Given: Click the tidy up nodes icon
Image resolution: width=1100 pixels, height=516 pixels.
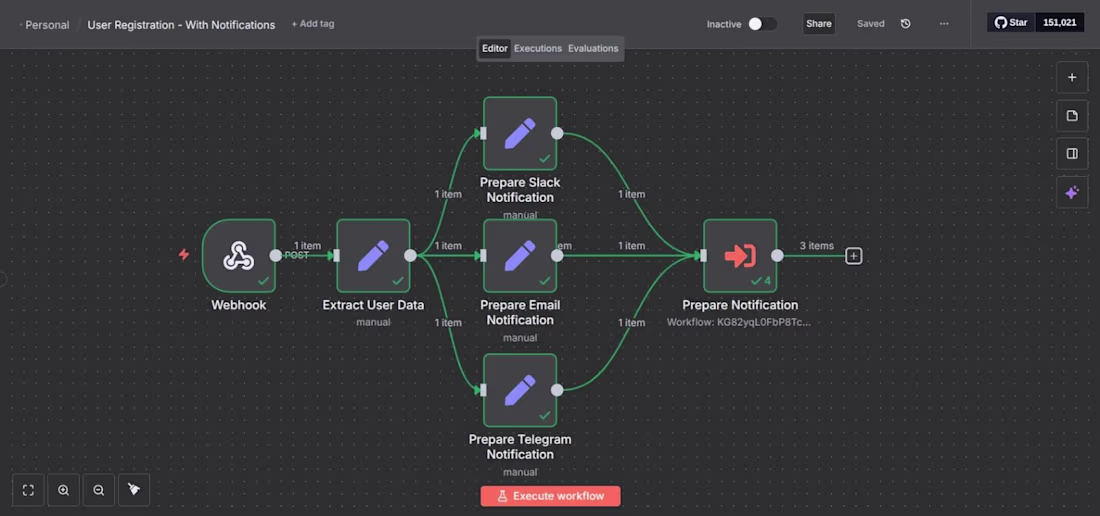Looking at the screenshot, I should [x=134, y=490].
